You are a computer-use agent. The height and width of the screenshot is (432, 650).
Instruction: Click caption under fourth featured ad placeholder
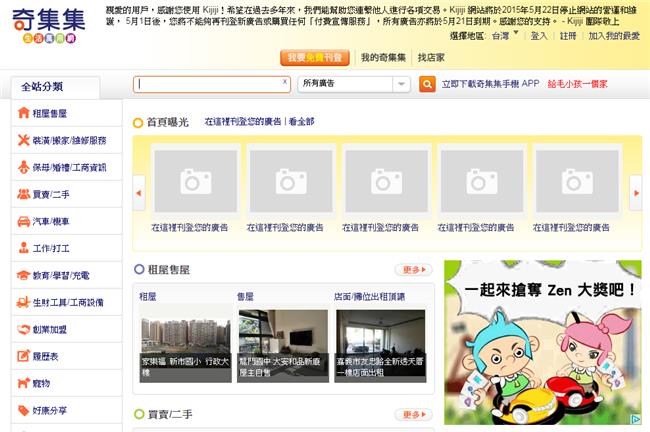[x=475, y=228]
